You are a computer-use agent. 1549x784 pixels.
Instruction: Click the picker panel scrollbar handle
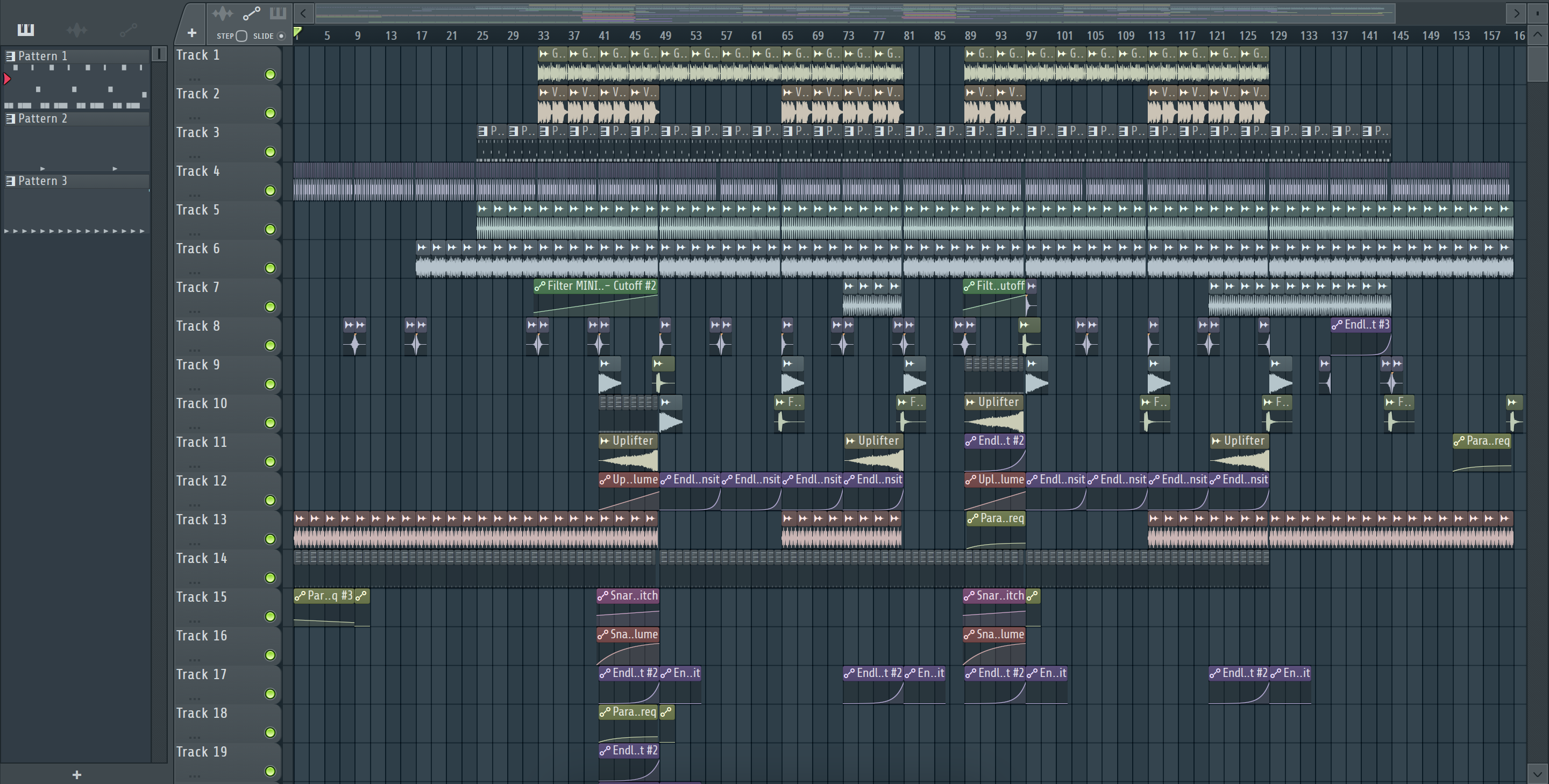(159, 54)
